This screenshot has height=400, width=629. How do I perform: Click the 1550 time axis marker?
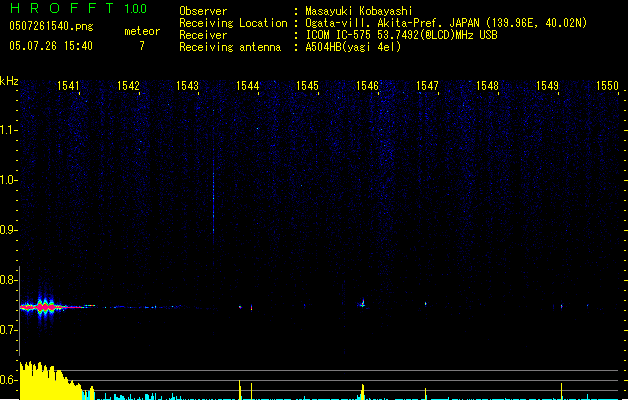(607, 86)
